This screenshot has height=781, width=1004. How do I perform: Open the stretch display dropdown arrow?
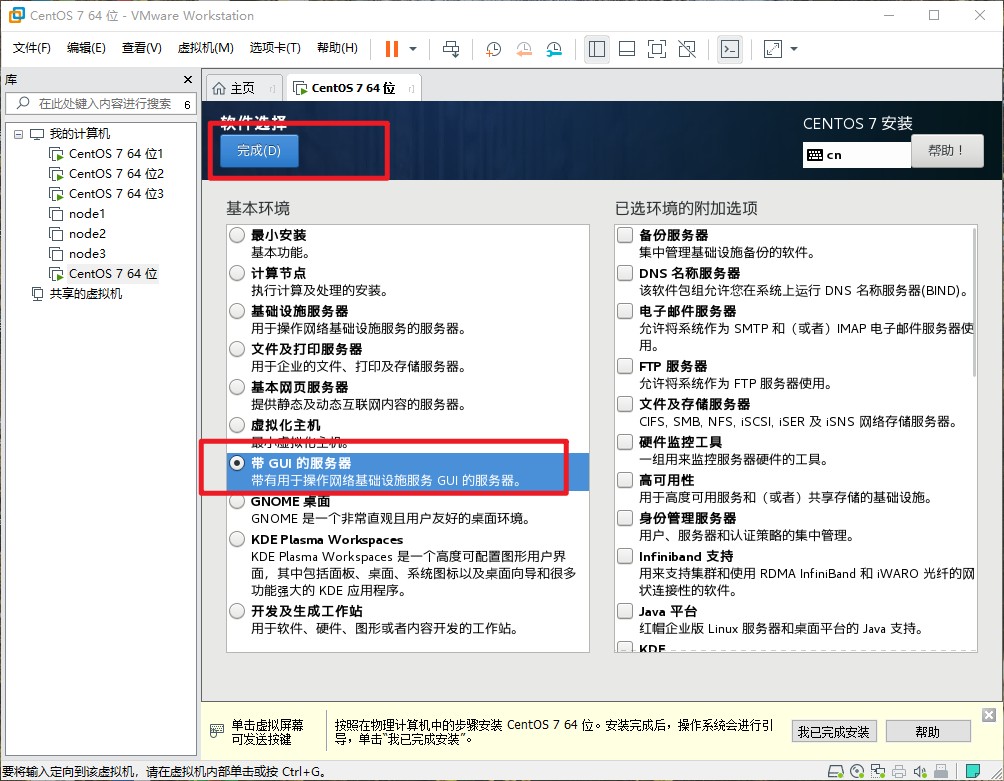pyautogui.click(x=794, y=49)
